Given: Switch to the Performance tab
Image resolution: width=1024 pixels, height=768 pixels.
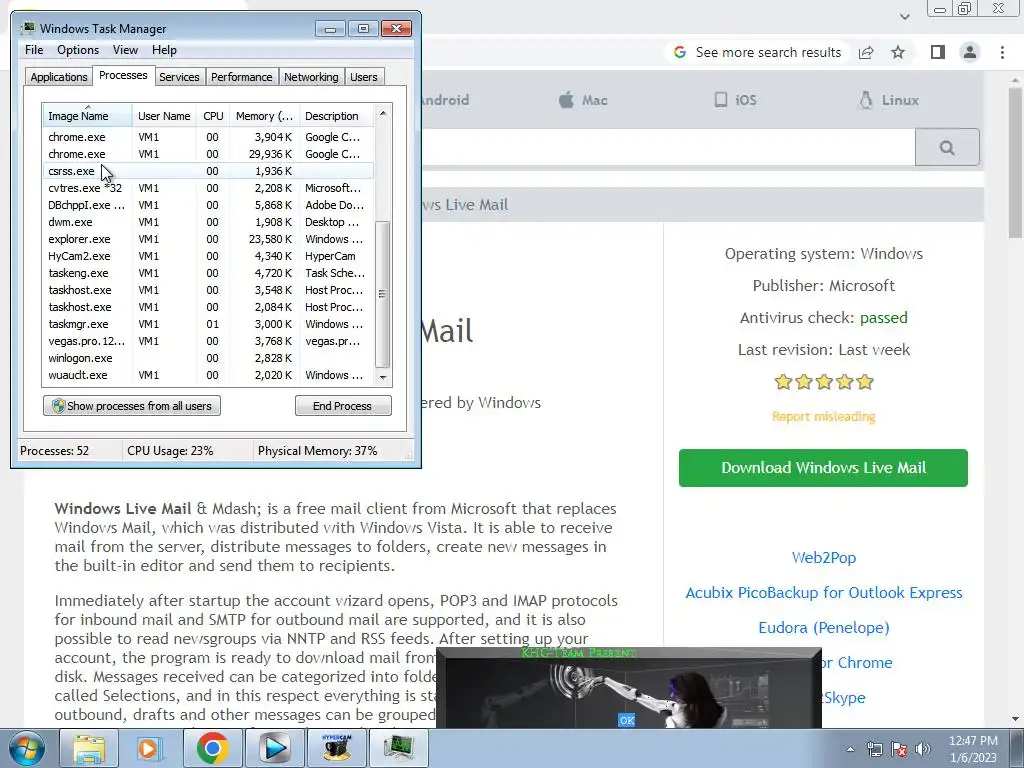Looking at the screenshot, I should [241, 77].
